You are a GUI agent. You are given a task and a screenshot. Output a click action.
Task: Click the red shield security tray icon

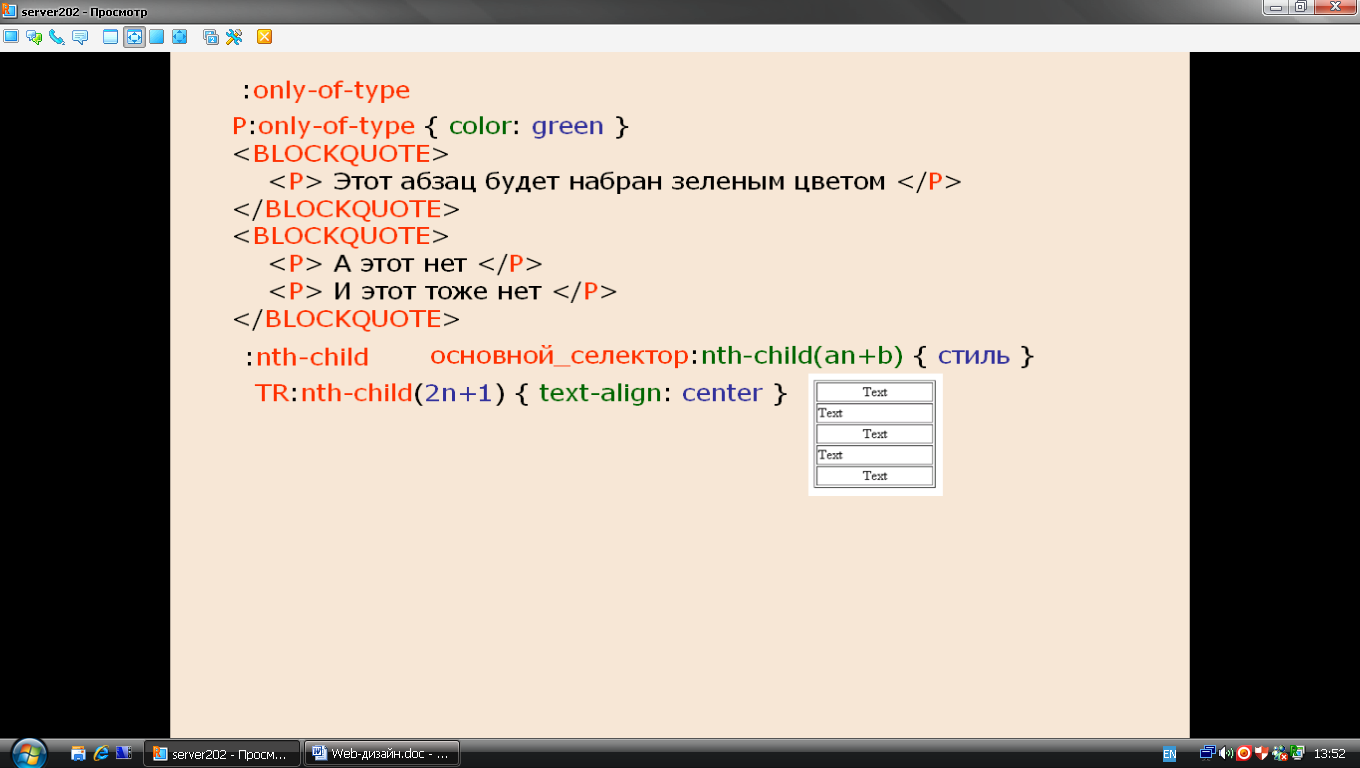tap(1262, 753)
